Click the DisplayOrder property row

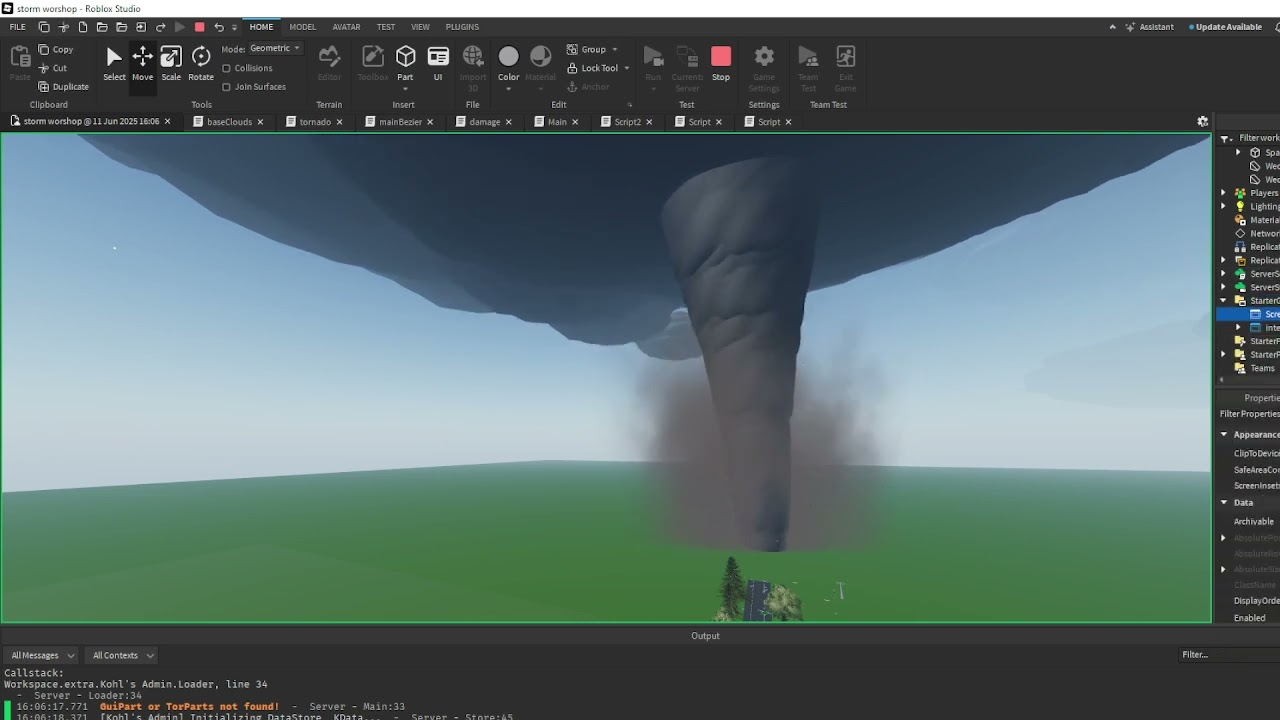coord(1248,601)
